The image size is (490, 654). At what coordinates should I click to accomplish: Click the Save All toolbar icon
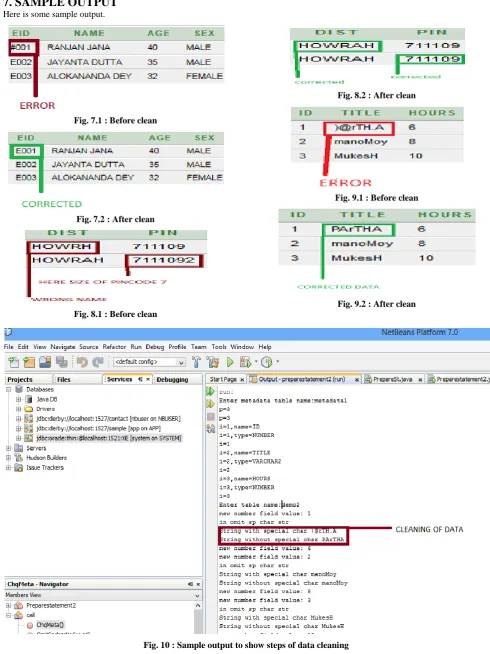click(61, 362)
